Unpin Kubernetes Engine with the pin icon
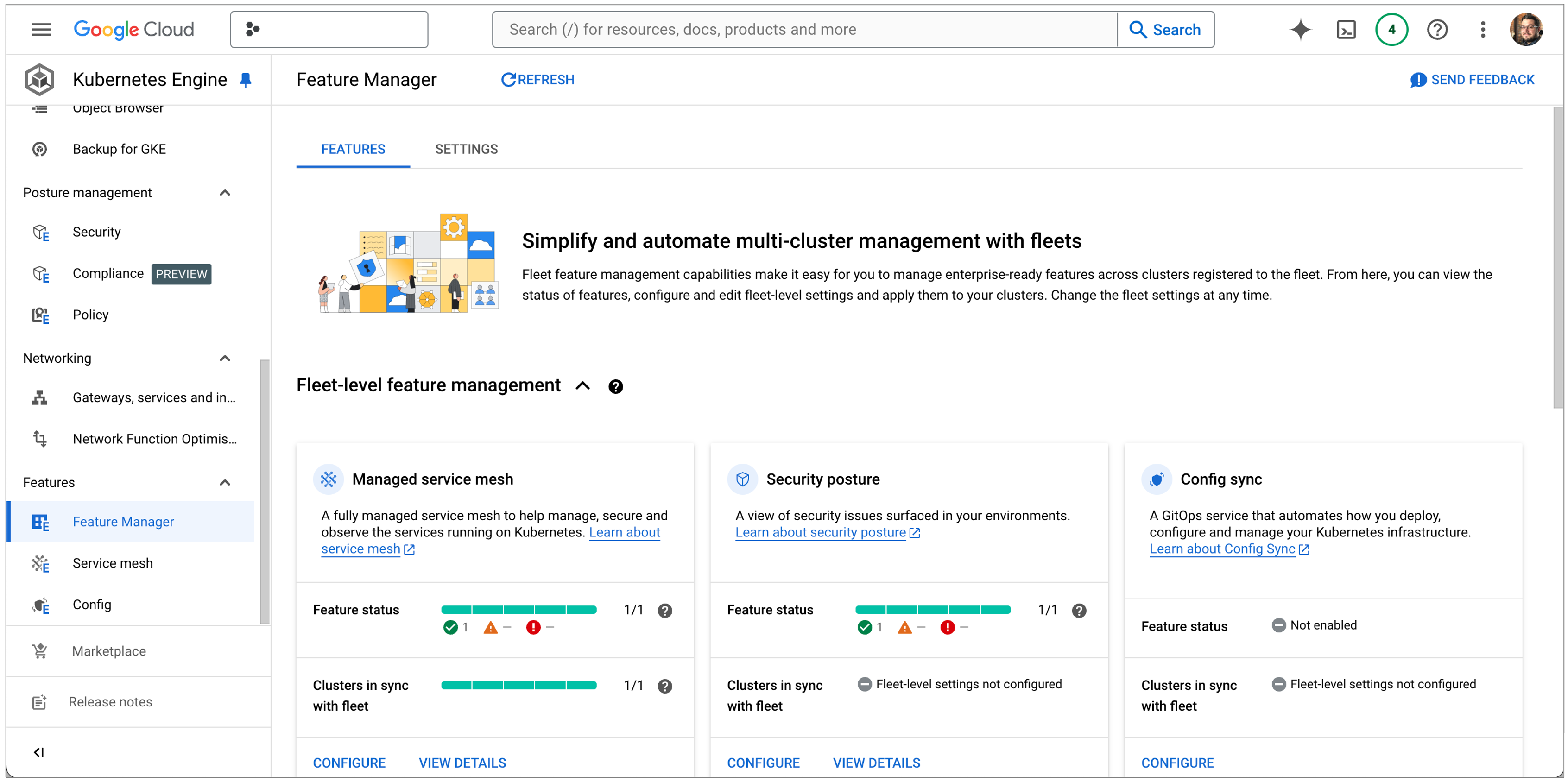The height and width of the screenshot is (782, 1568). point(245,80)
